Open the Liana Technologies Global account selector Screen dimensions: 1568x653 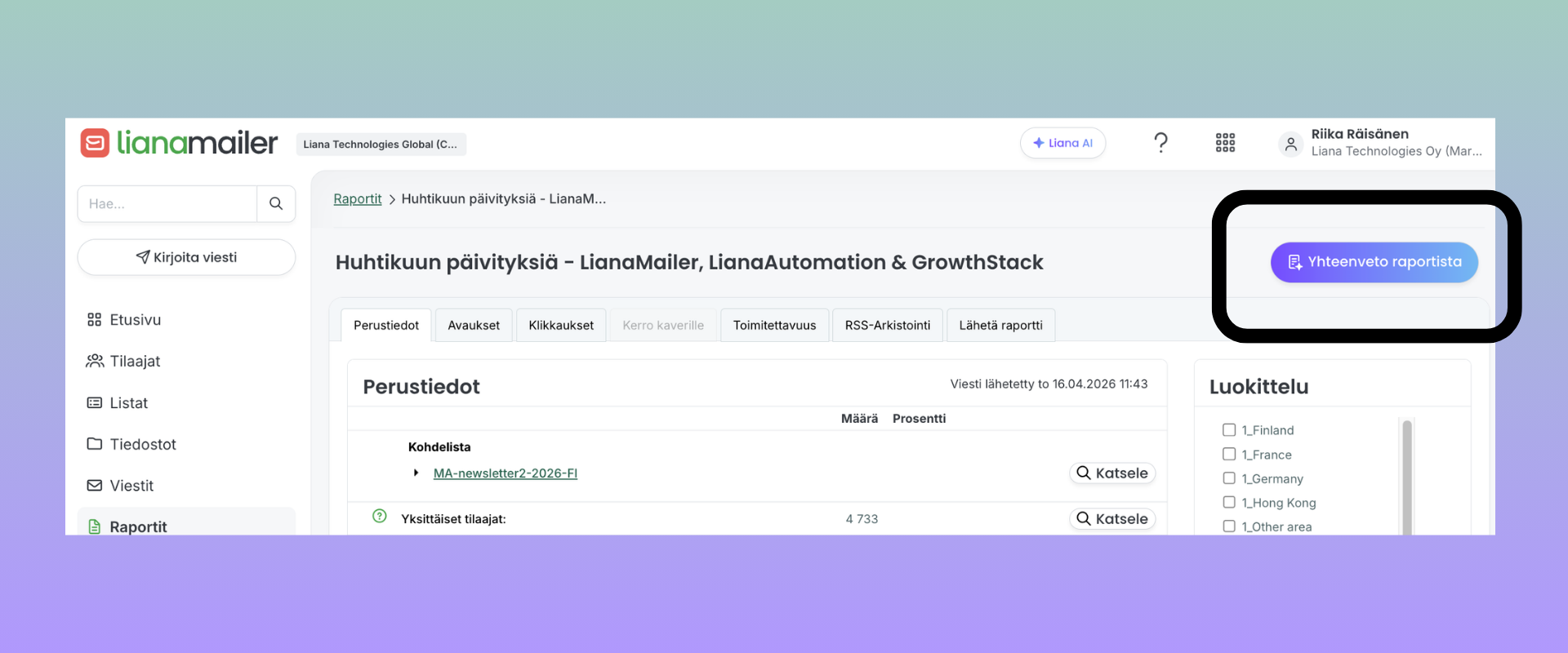coord(381,144)
